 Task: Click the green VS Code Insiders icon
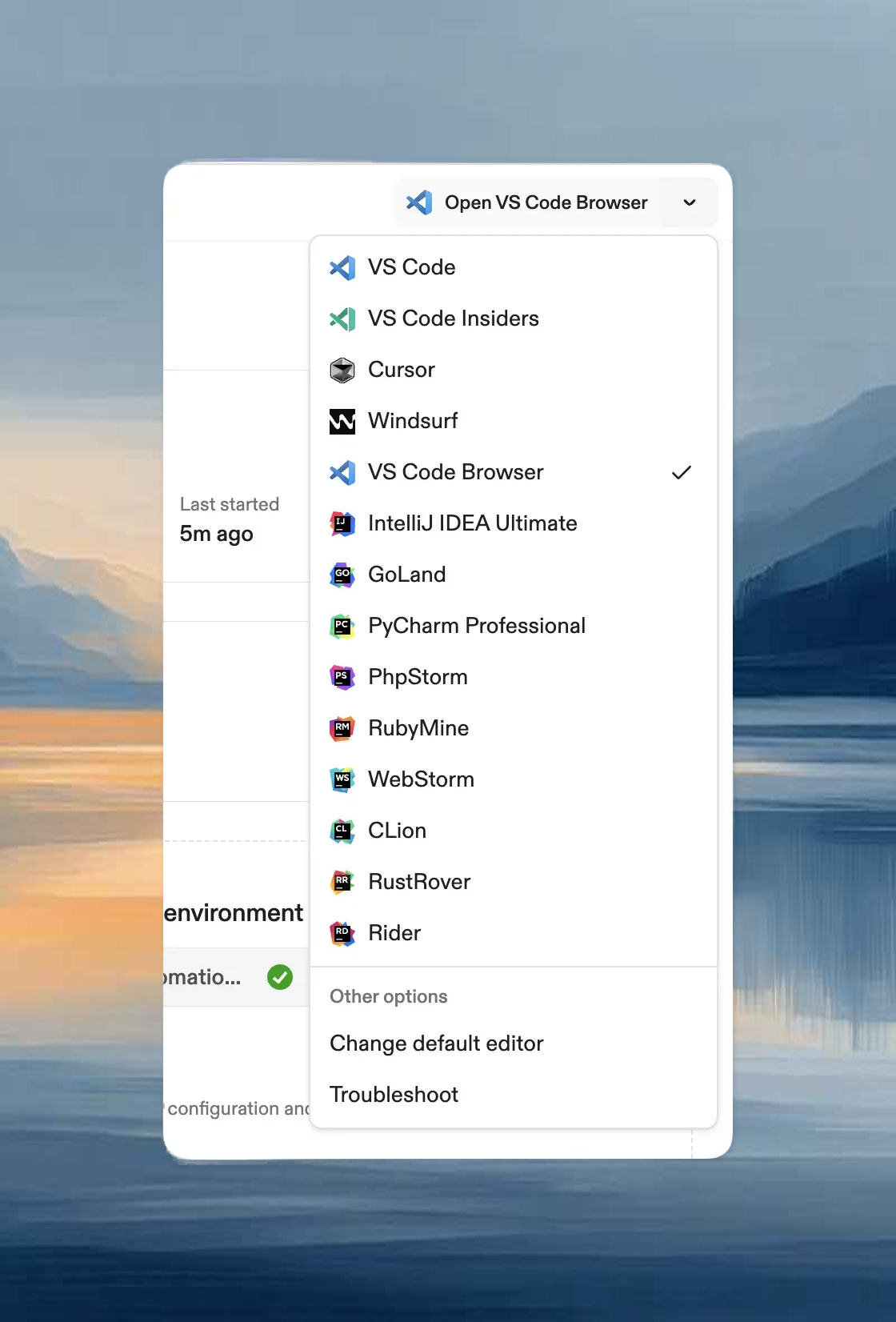click(342, 318)
